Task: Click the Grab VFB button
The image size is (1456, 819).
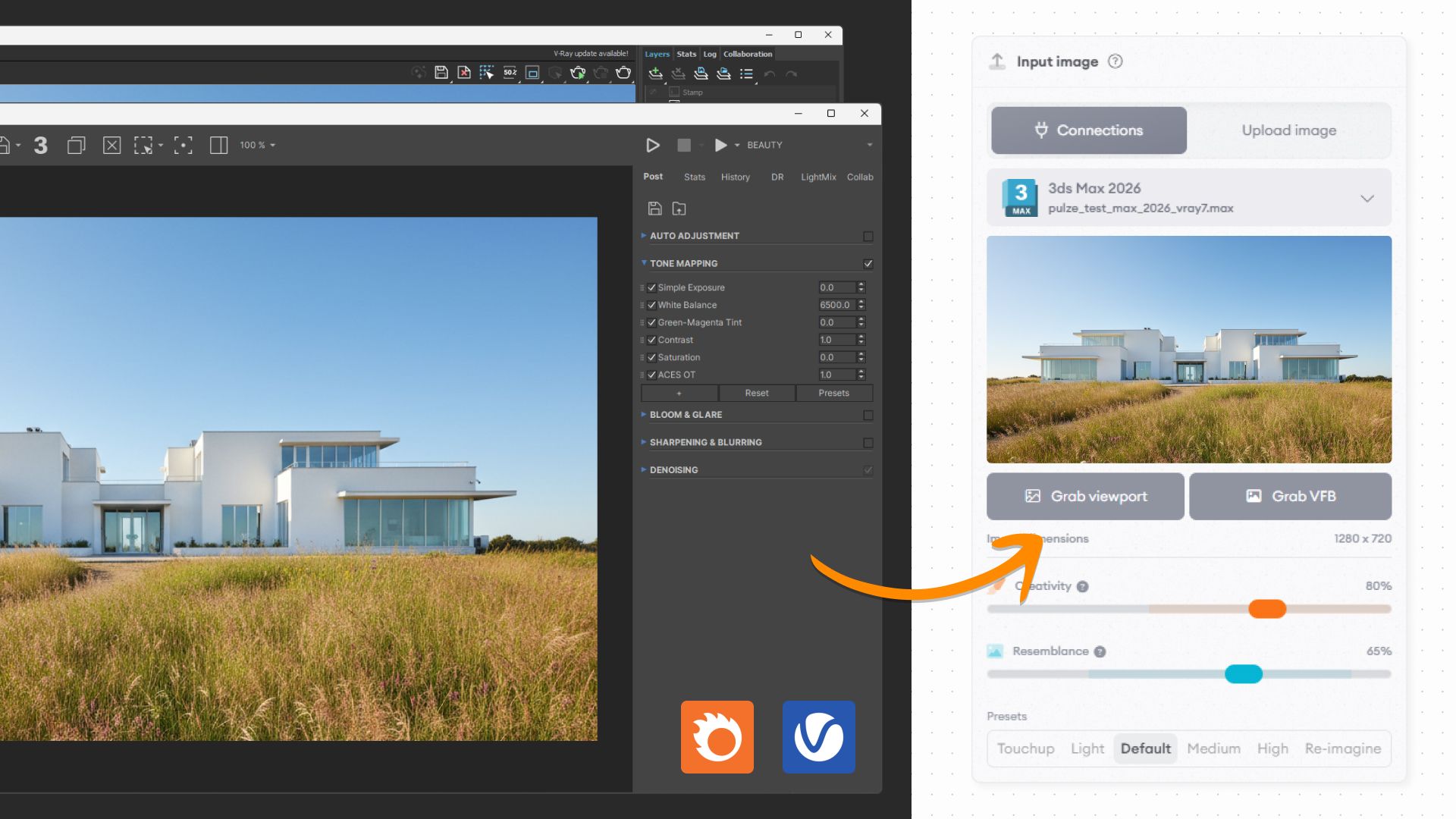Action: [1290, 496]
